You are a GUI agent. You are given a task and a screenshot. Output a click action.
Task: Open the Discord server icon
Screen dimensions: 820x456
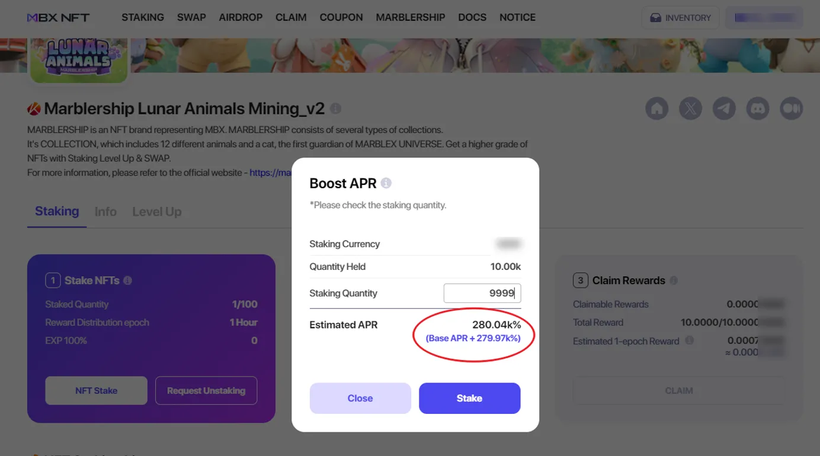[x=757, y=108]
